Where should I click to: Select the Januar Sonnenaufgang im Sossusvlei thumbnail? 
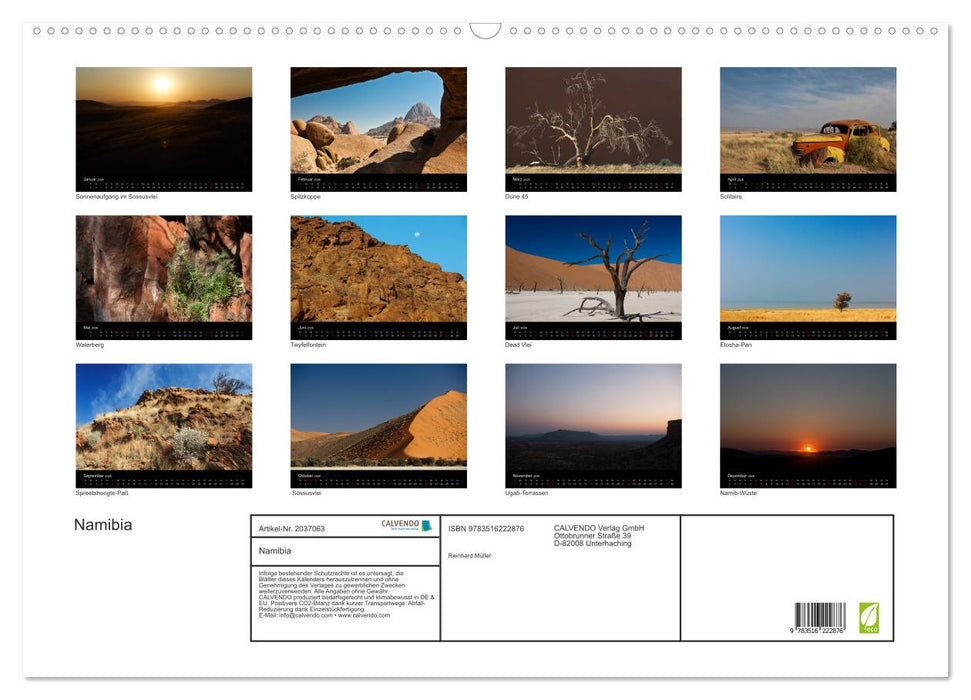point(163,128)
